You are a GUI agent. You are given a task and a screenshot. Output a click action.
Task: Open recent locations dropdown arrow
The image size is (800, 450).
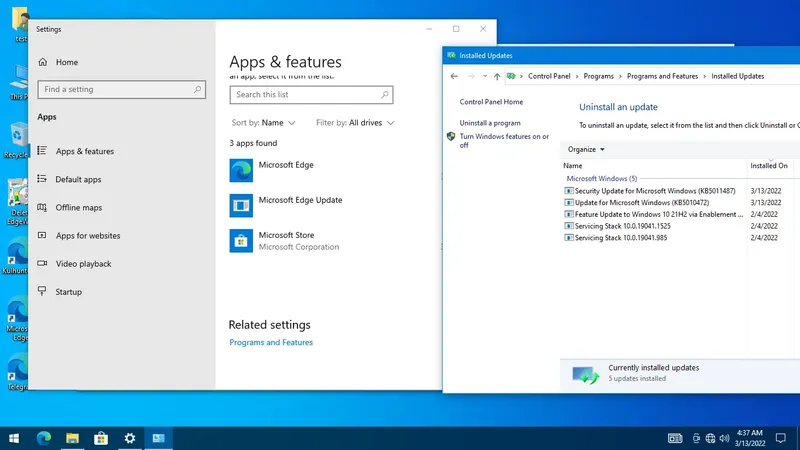[x=485, y=76]
